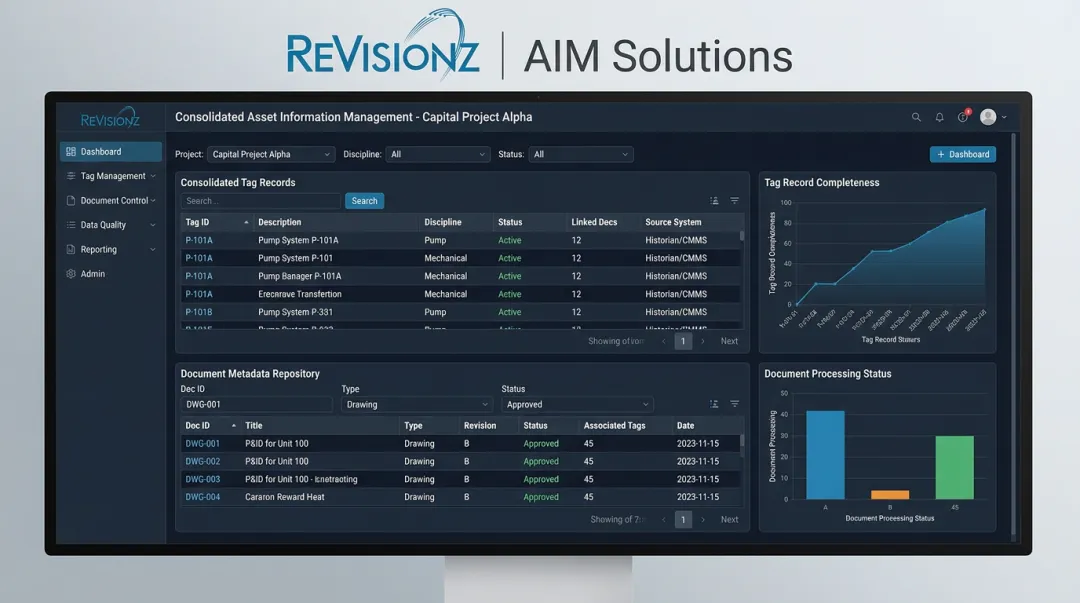Expand the Document Control chevron
This screenshot has height=603, width=1080.
click(x=153, y=201)
